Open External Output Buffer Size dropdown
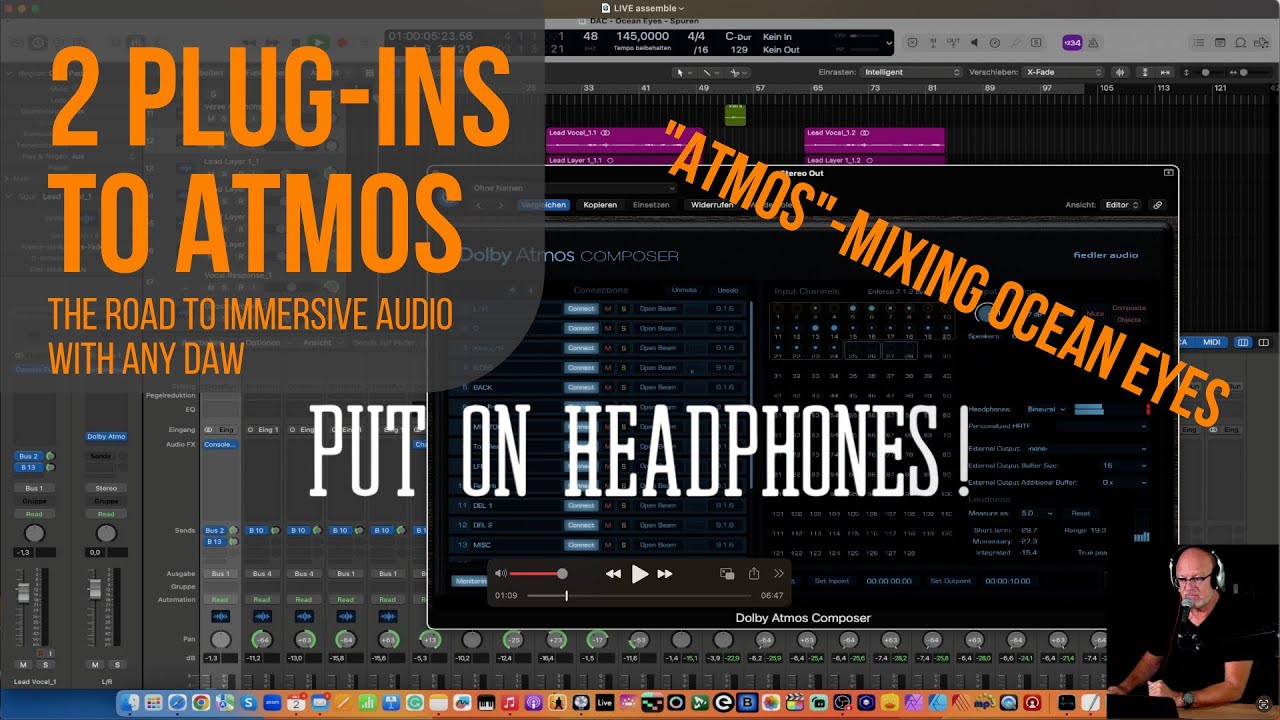 click(x=1123, y=466)
